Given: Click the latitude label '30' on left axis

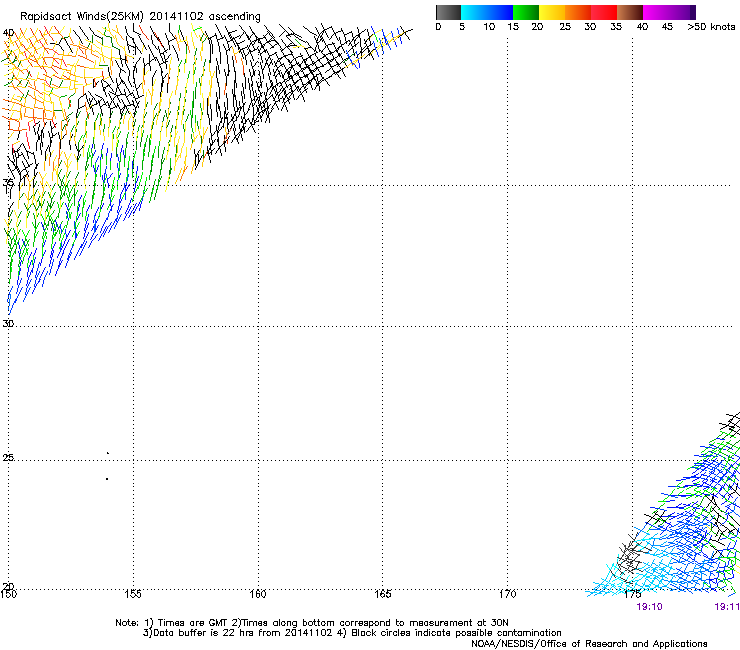Looking at the screenshot, I should pyautogui.click(x=8, y=323).
